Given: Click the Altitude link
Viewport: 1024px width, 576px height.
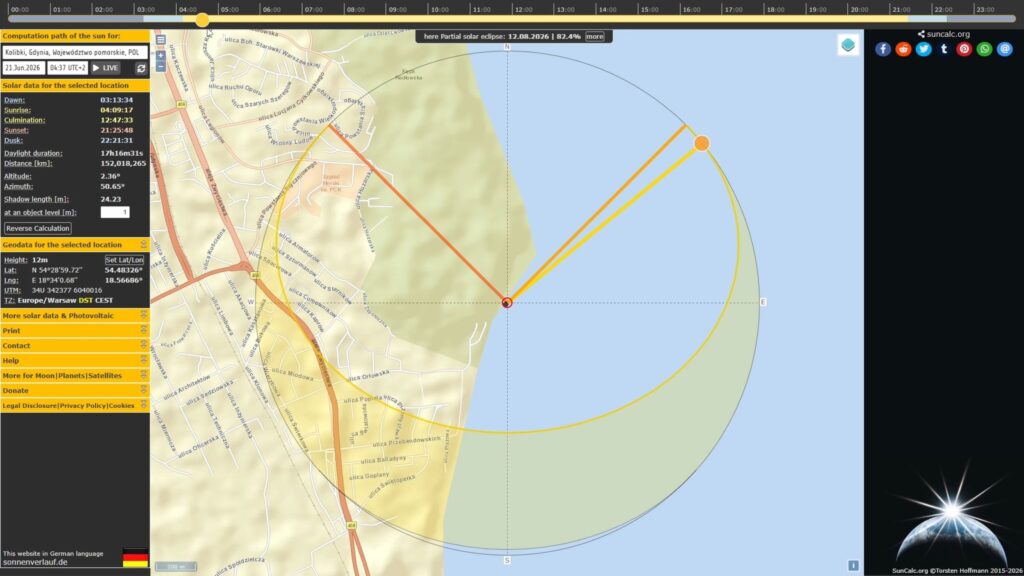Looking at the screenshot, I should pyautogui.click(x=18, y=176).
